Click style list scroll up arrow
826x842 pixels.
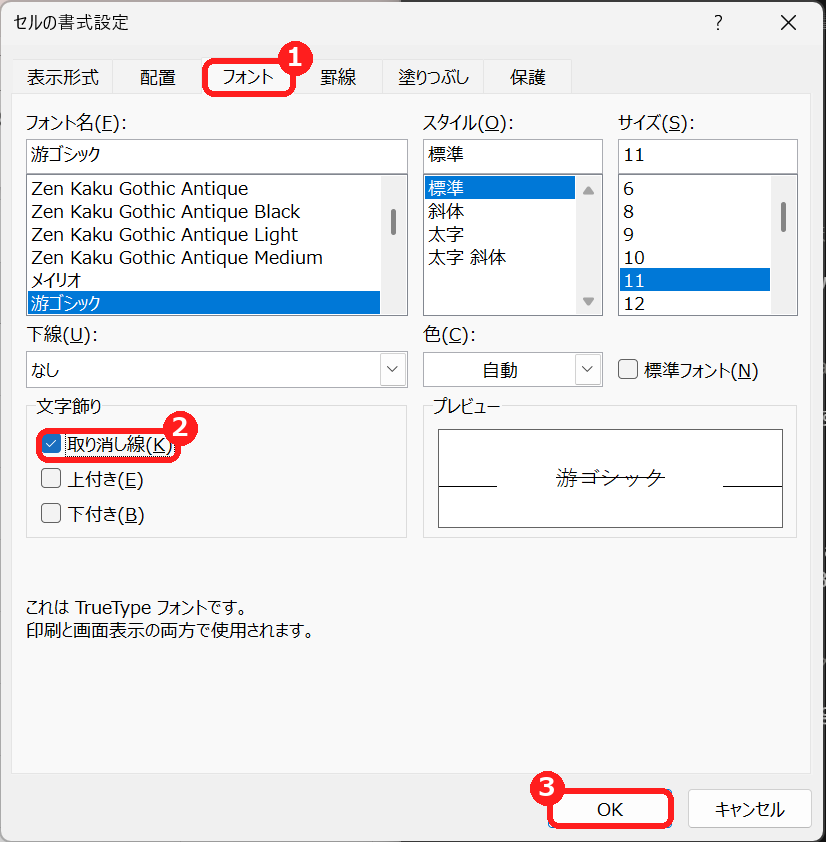tap(588, 190)
